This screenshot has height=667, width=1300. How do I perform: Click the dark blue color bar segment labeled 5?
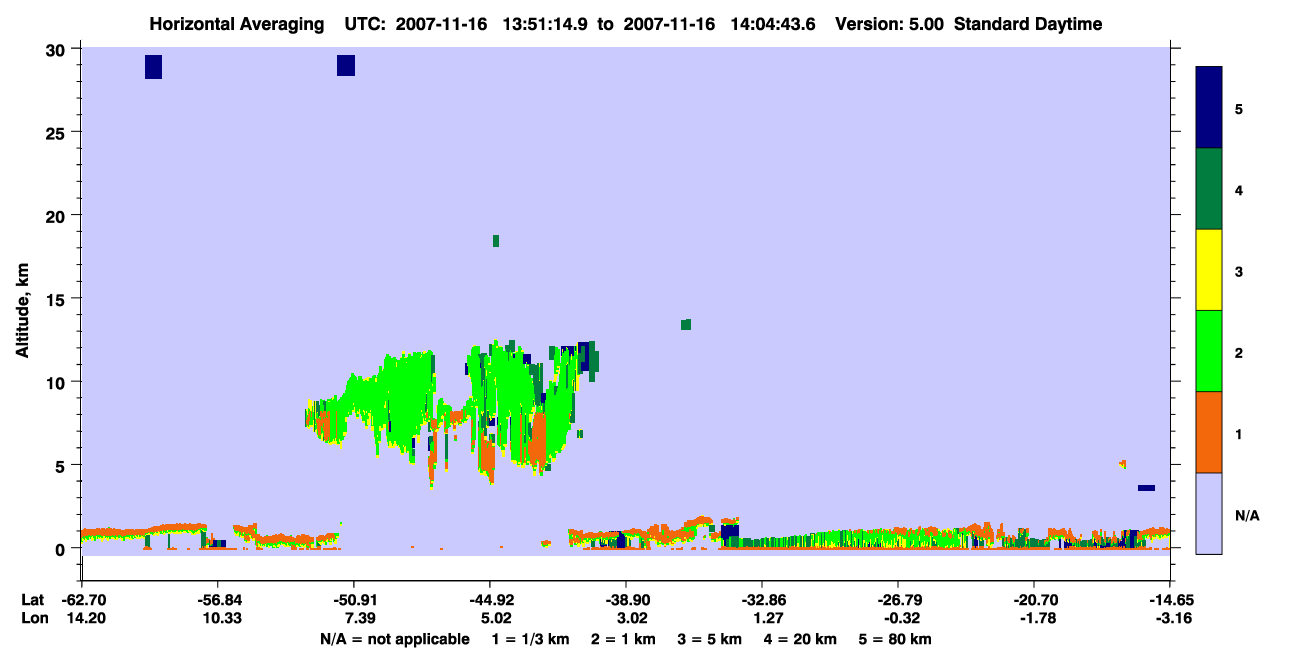(x=1209, y=108)
